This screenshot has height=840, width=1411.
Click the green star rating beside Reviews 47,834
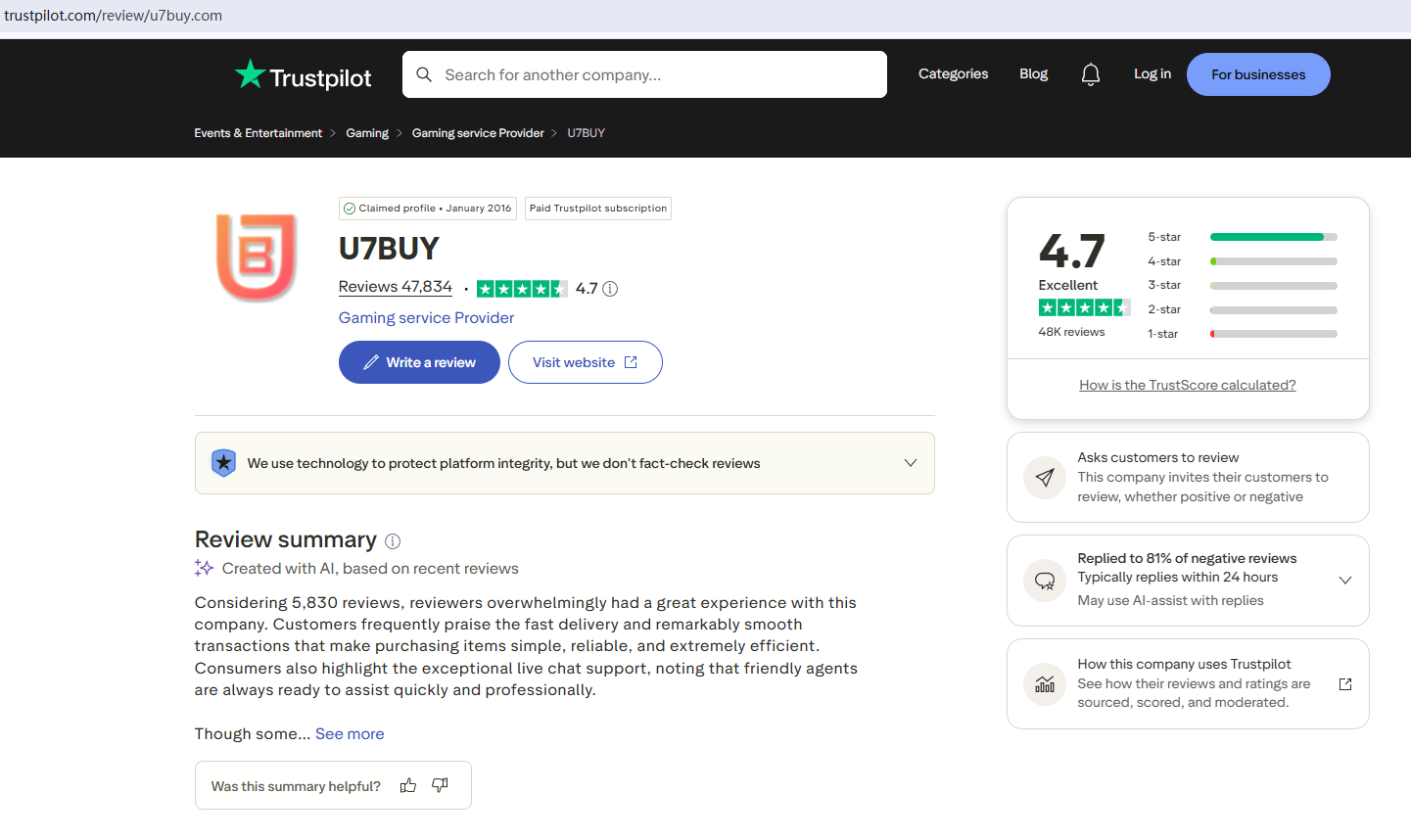(x=522, y=289)
